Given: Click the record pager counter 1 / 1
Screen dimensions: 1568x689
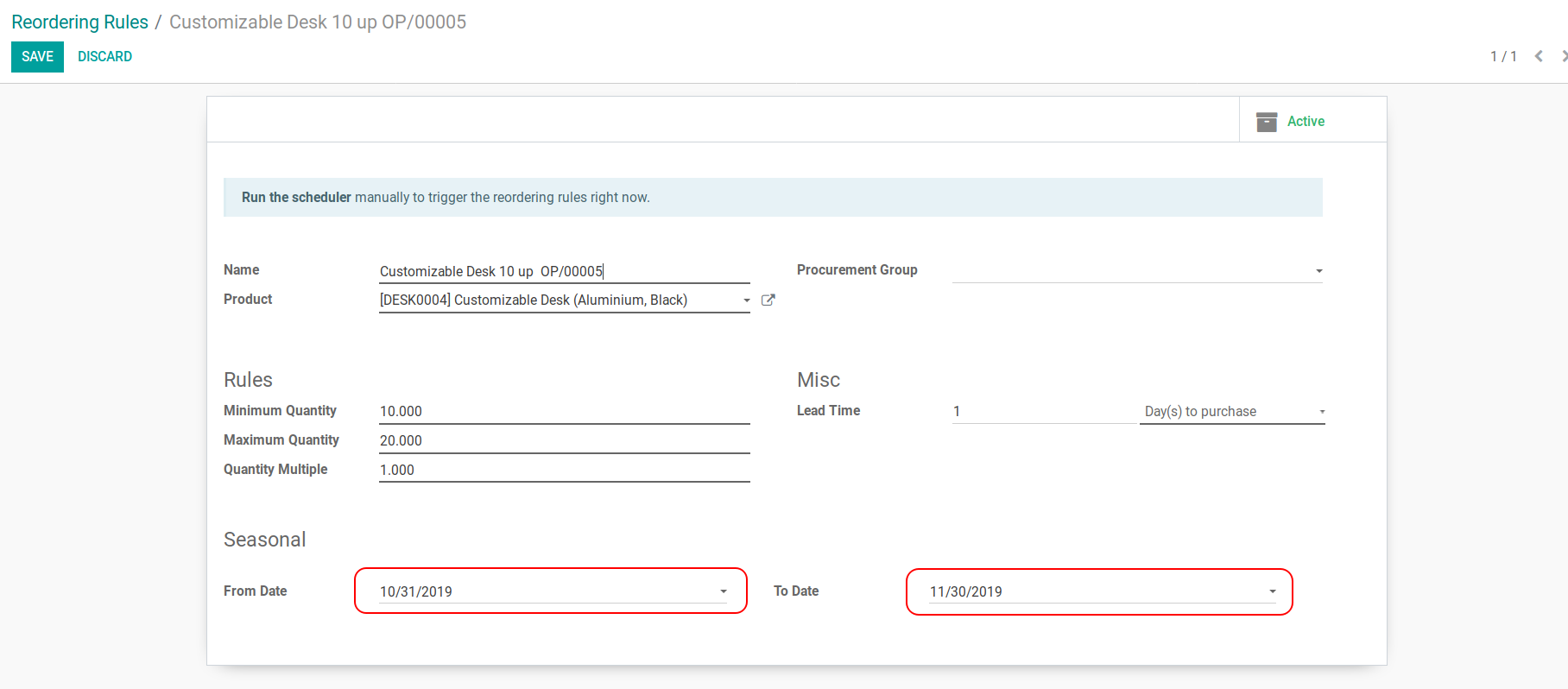Looking at the screenshot, I should (x=1502, y=56).
